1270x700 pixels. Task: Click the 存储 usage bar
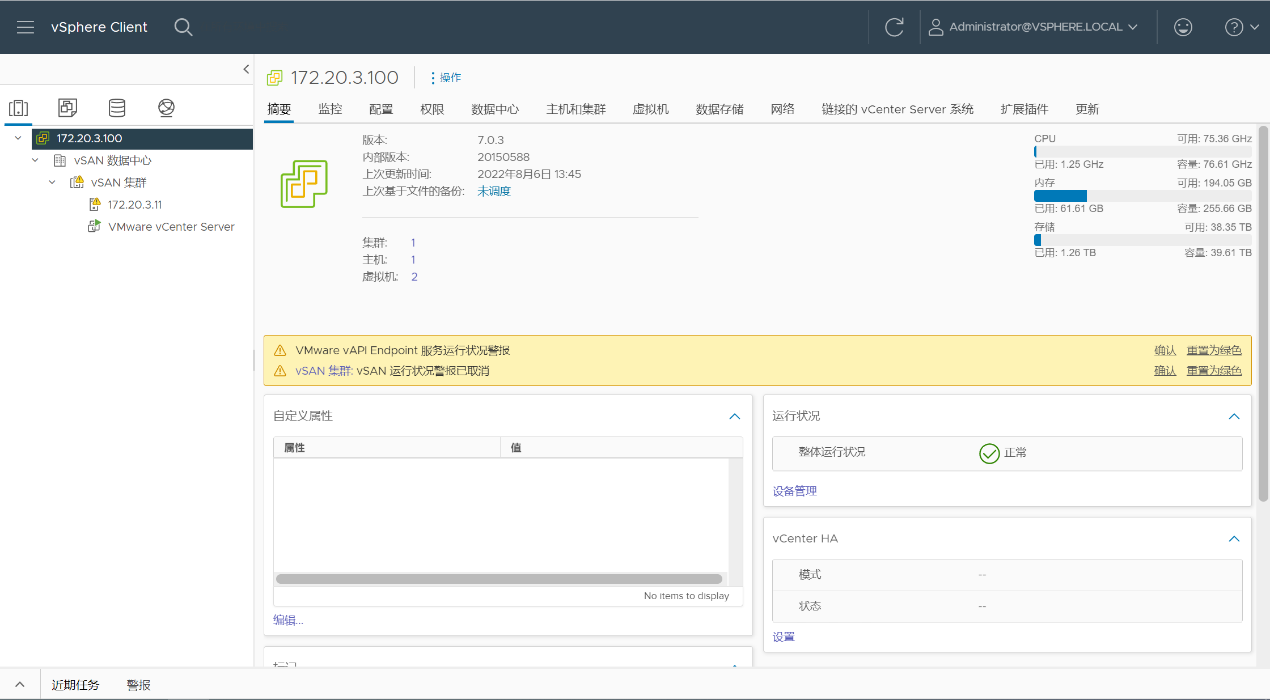1143,240
